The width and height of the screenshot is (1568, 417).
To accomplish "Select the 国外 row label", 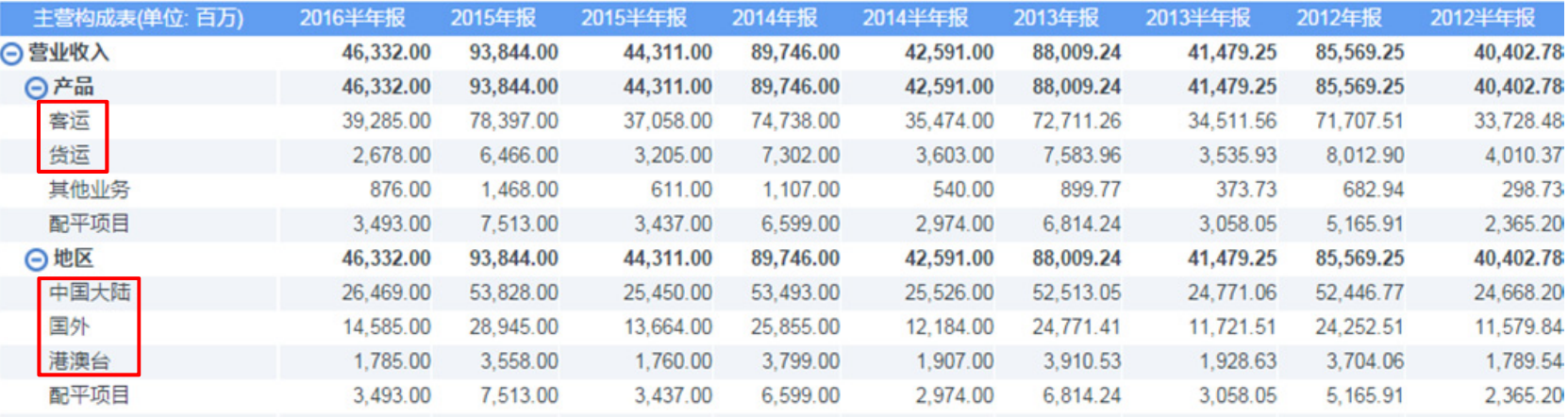I will pyautogui.click(x=70, y=326).
